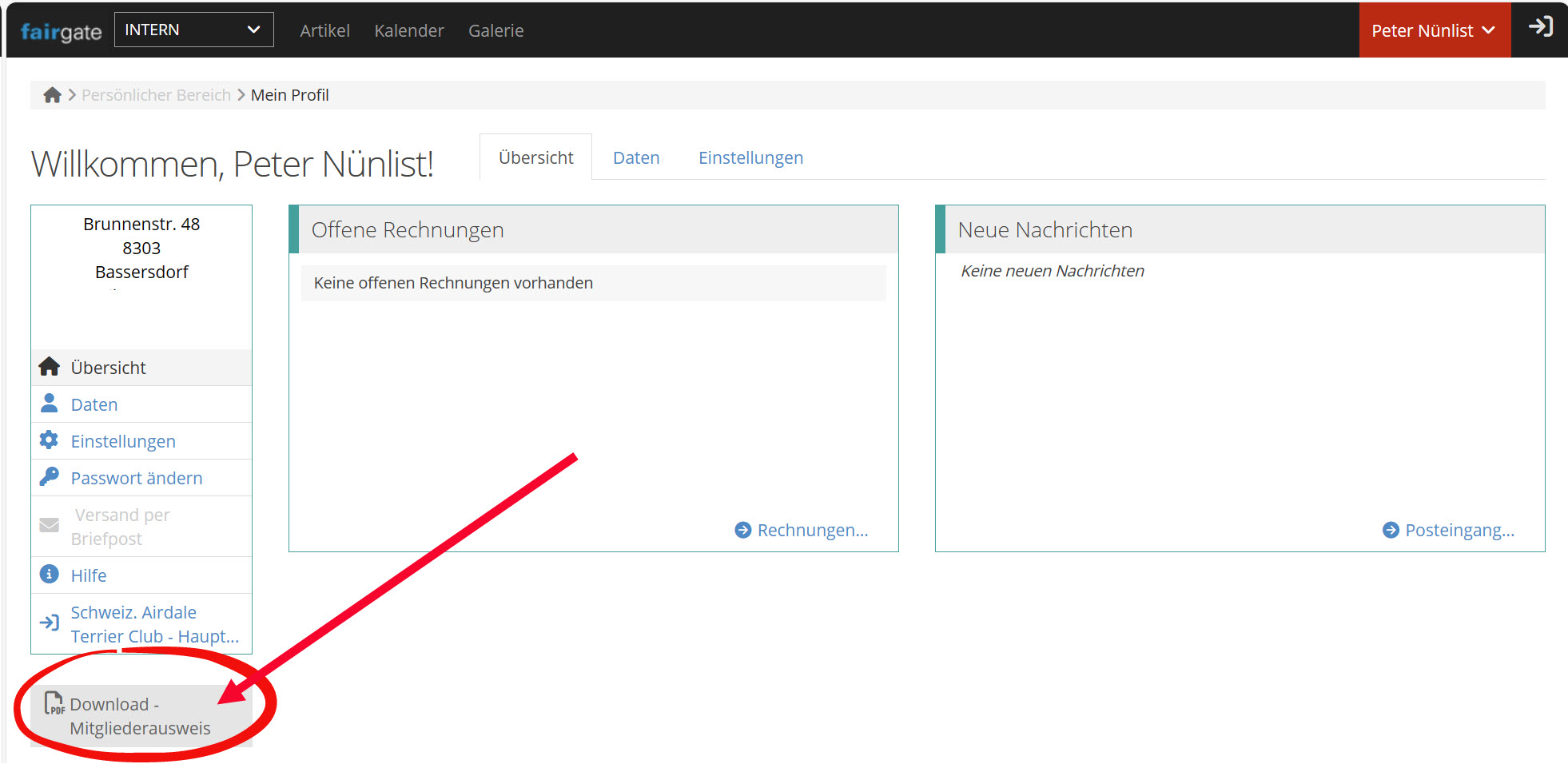
Task: Click the Posteingang arrow circle icon
Action: [1391, 530]
